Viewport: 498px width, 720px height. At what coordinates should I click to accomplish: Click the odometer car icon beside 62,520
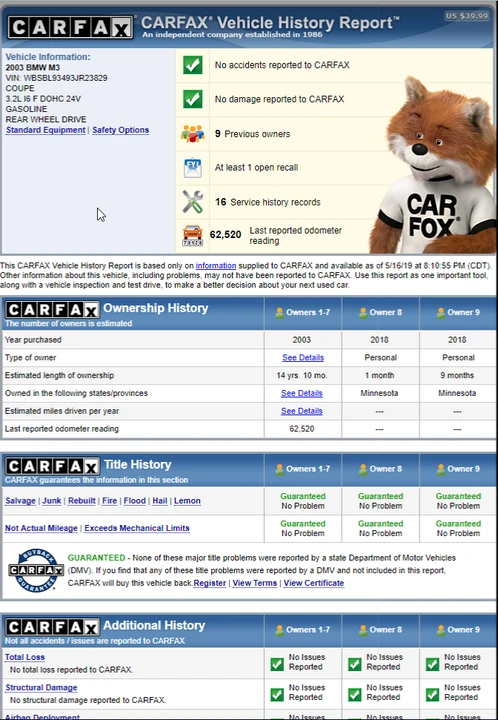(192, 236)
